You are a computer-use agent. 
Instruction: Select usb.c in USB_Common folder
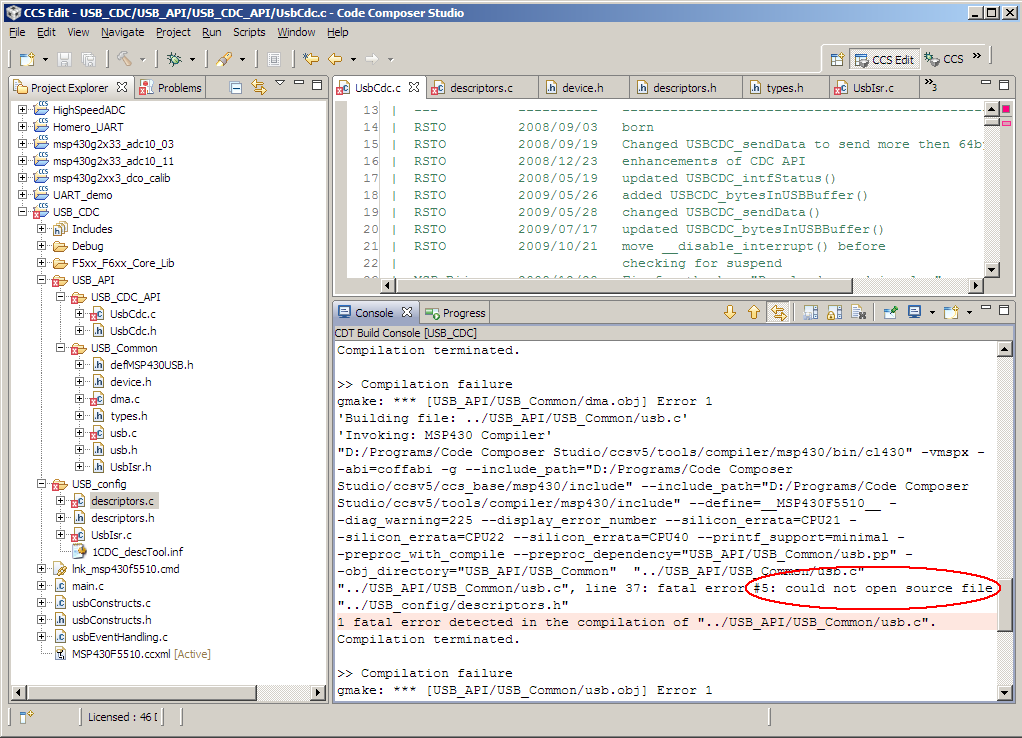(123, 433)
